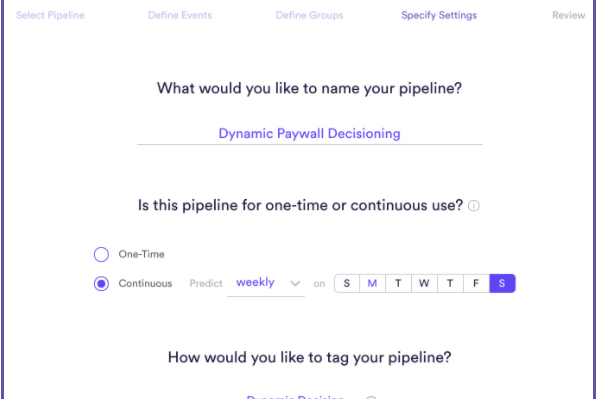The width and height of the screenshot is (598, 399).
Task: Select the One-Time radio button
Action: (101, 254)
